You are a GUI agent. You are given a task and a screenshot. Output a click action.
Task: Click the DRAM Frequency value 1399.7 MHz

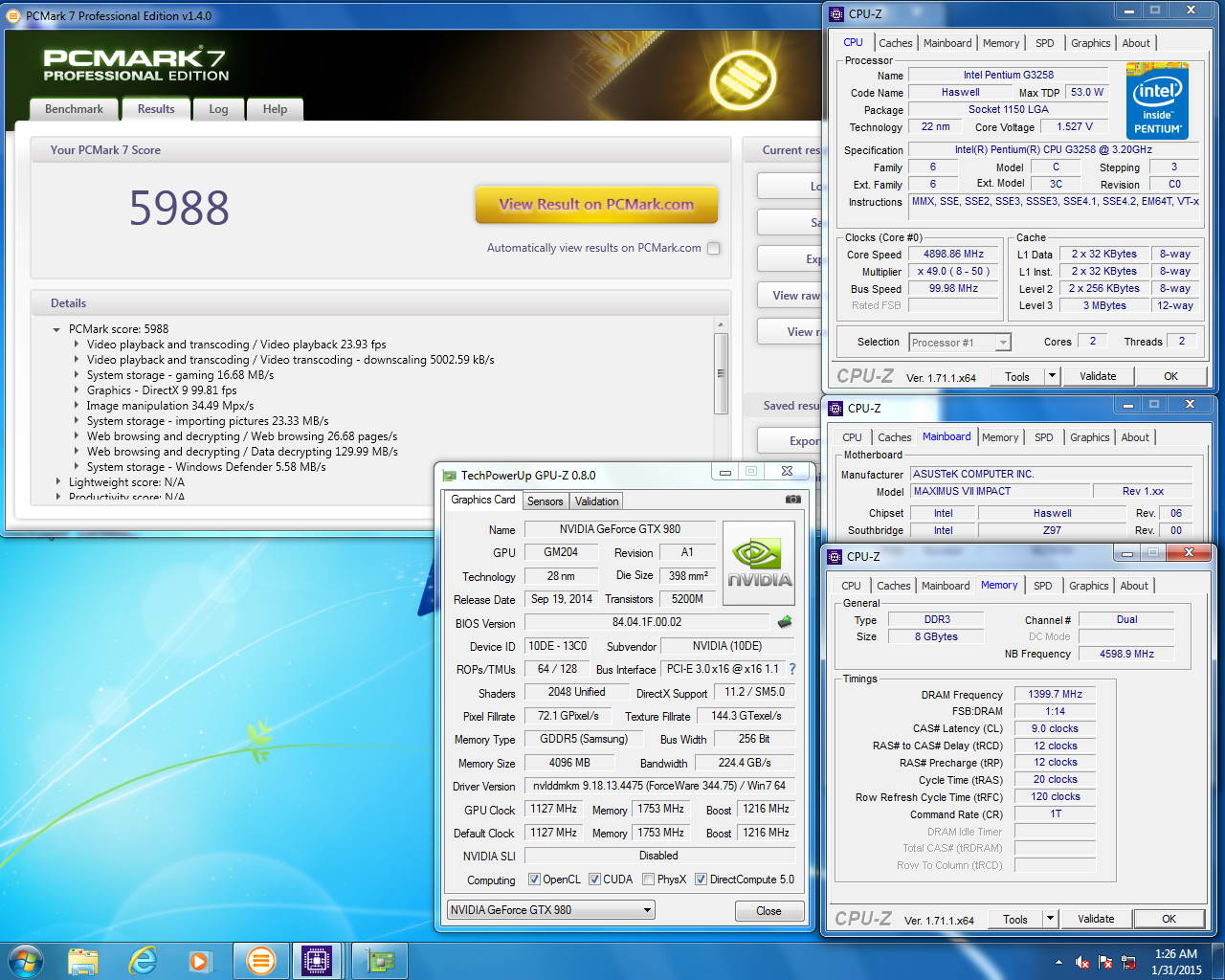coord(1055,695)
